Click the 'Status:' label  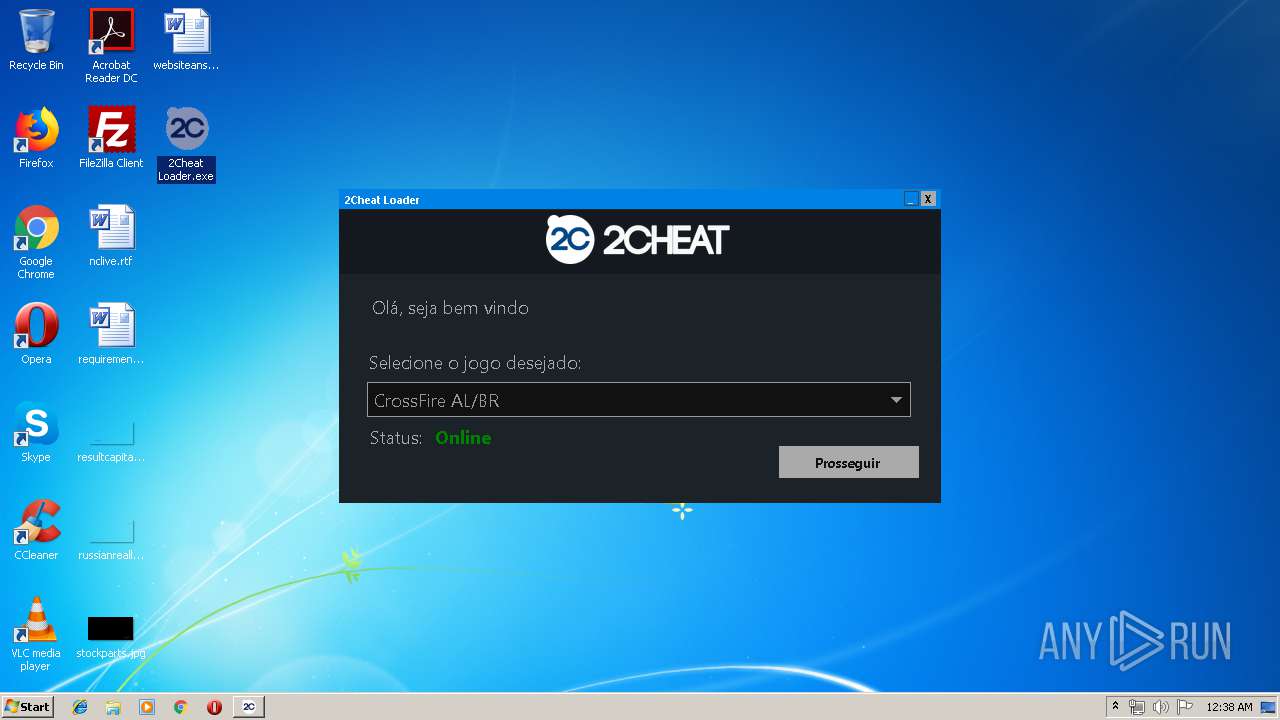point(396,438)
